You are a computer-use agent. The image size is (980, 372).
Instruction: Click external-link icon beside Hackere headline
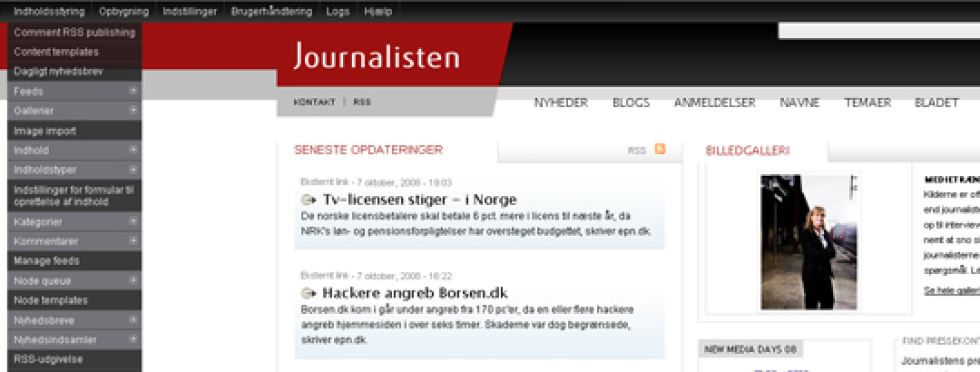click(x=309, y=293)
